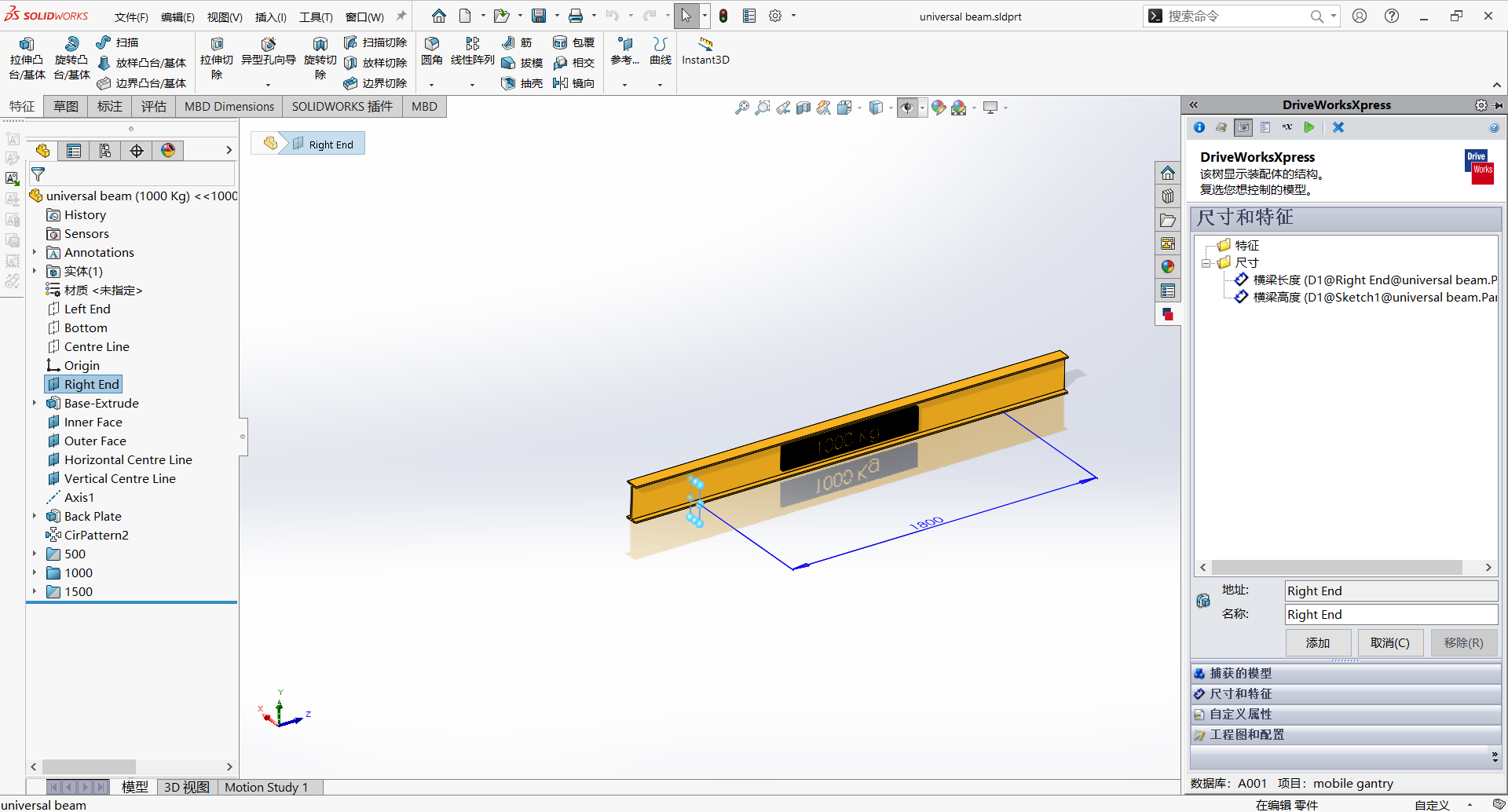
Task: Click the Apply Scene icon in view toolbar
Action: pyautogui.click(x=959, y=108)
